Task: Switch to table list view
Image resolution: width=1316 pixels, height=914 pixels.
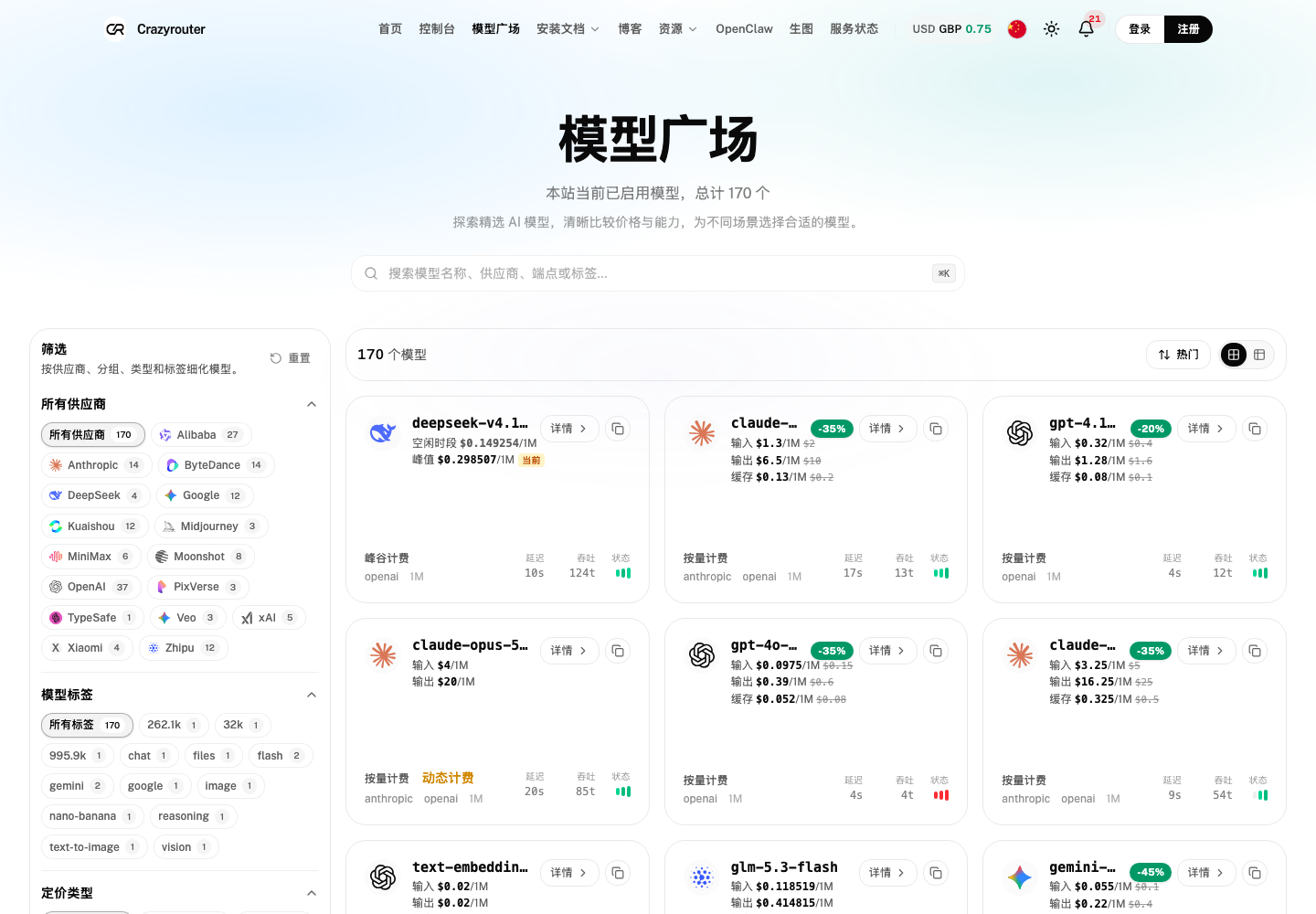Action: pyautogui.click(x=1259, y=355)
